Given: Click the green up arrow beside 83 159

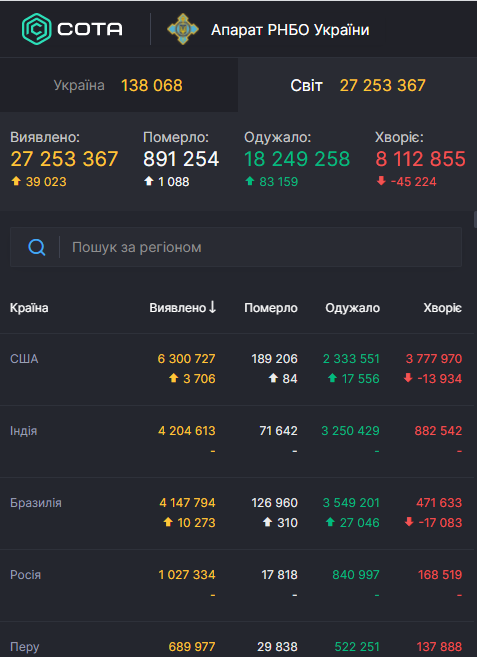Looking at the screenshot, I should (250, 181).
